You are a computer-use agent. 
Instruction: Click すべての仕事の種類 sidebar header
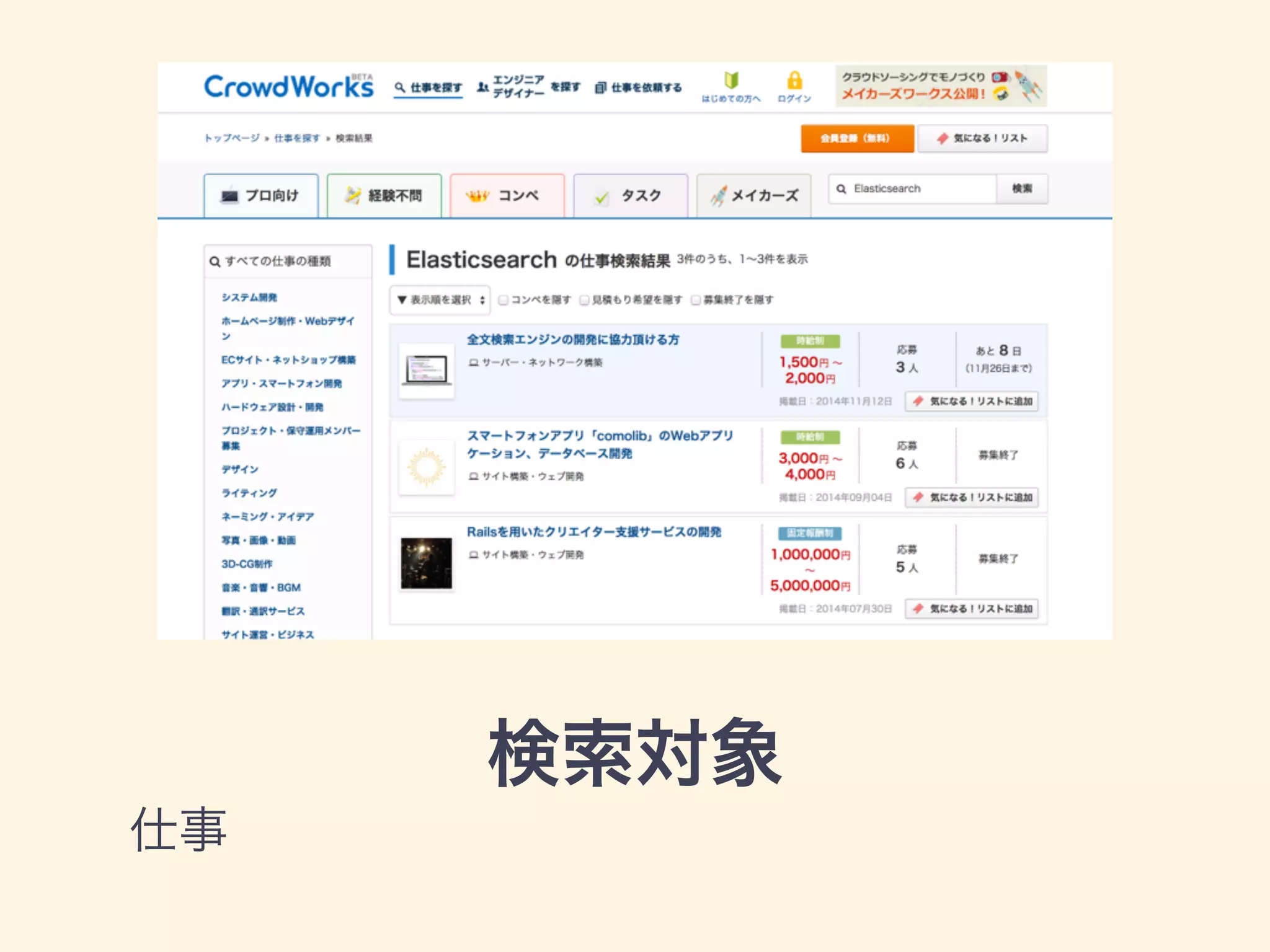288,261
